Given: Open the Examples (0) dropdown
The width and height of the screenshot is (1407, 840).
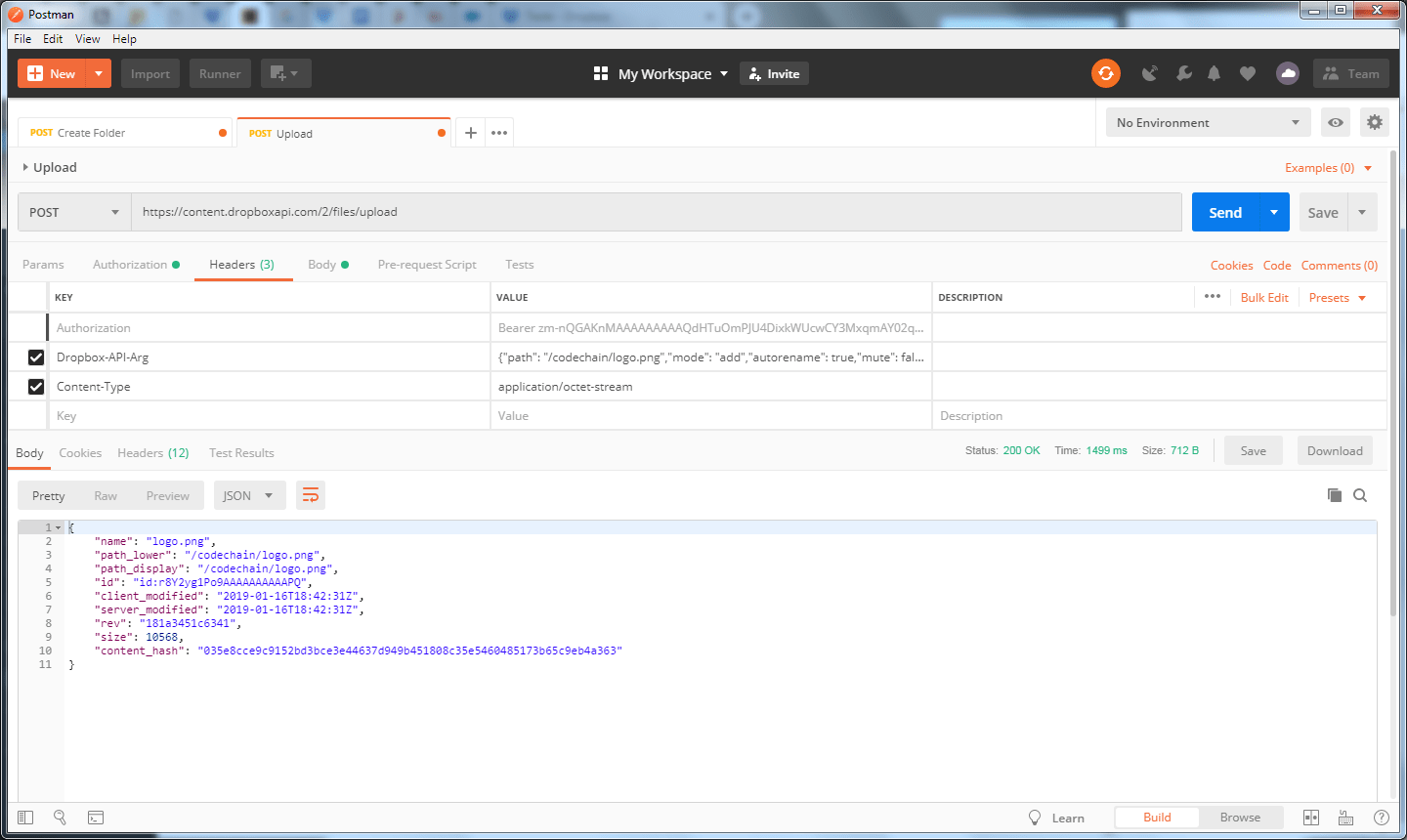Looking at the screenshot, I should tap(1329, 168).
